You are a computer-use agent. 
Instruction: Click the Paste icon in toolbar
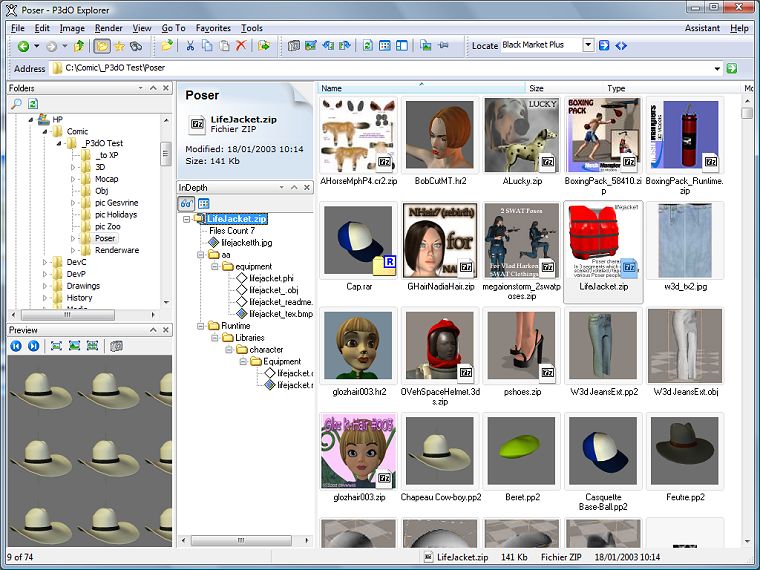(224, 46)
